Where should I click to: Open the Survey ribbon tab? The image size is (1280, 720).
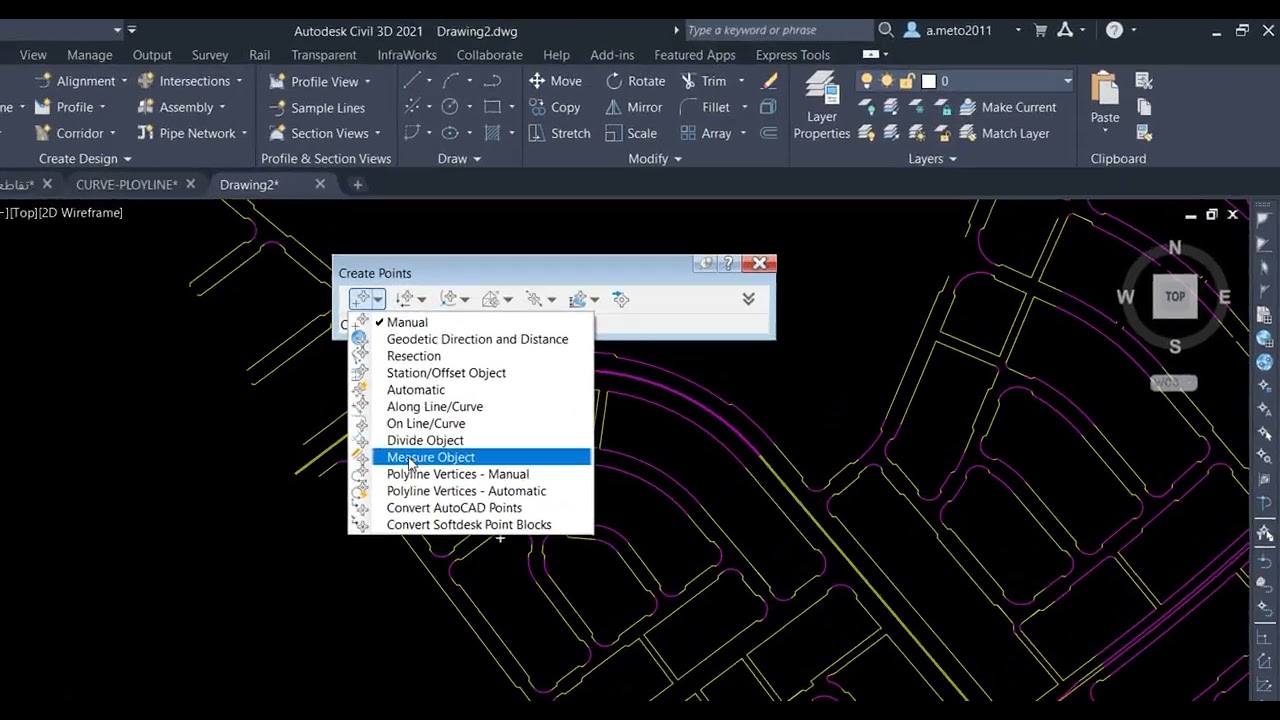[x=210, y=55]
